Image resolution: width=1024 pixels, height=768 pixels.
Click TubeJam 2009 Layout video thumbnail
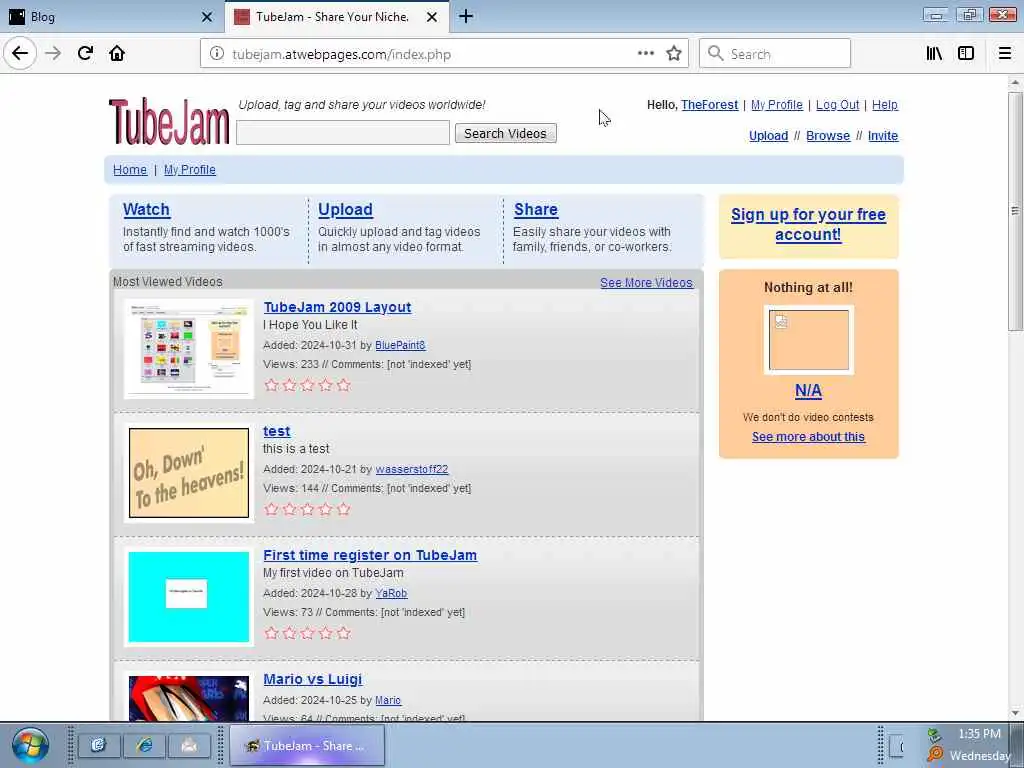point(189,349)
